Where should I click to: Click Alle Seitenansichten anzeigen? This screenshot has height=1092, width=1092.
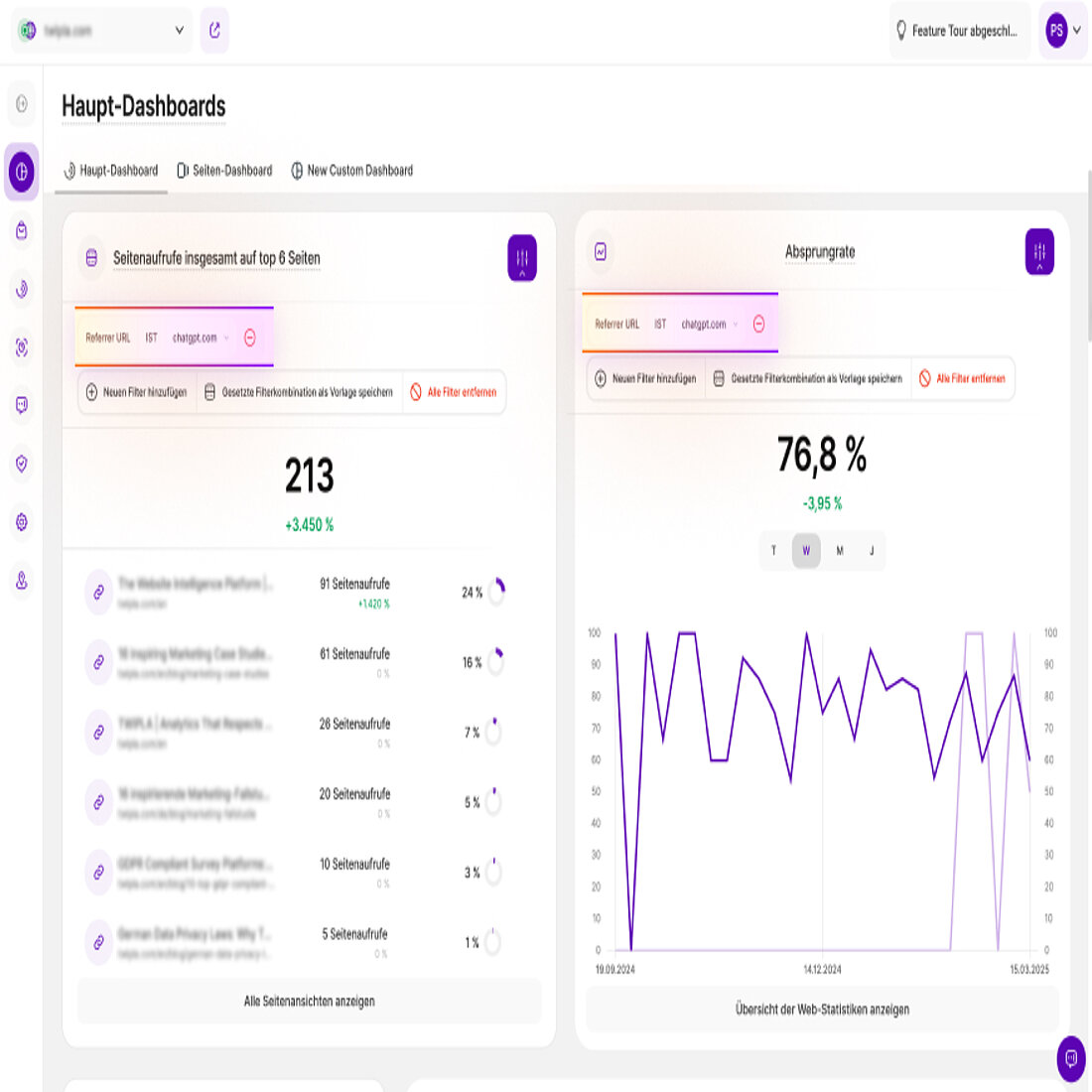(x=309, y=1001)
